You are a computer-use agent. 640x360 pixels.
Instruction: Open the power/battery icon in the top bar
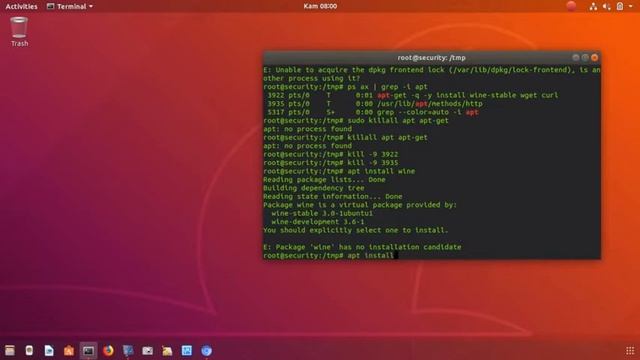620,6
